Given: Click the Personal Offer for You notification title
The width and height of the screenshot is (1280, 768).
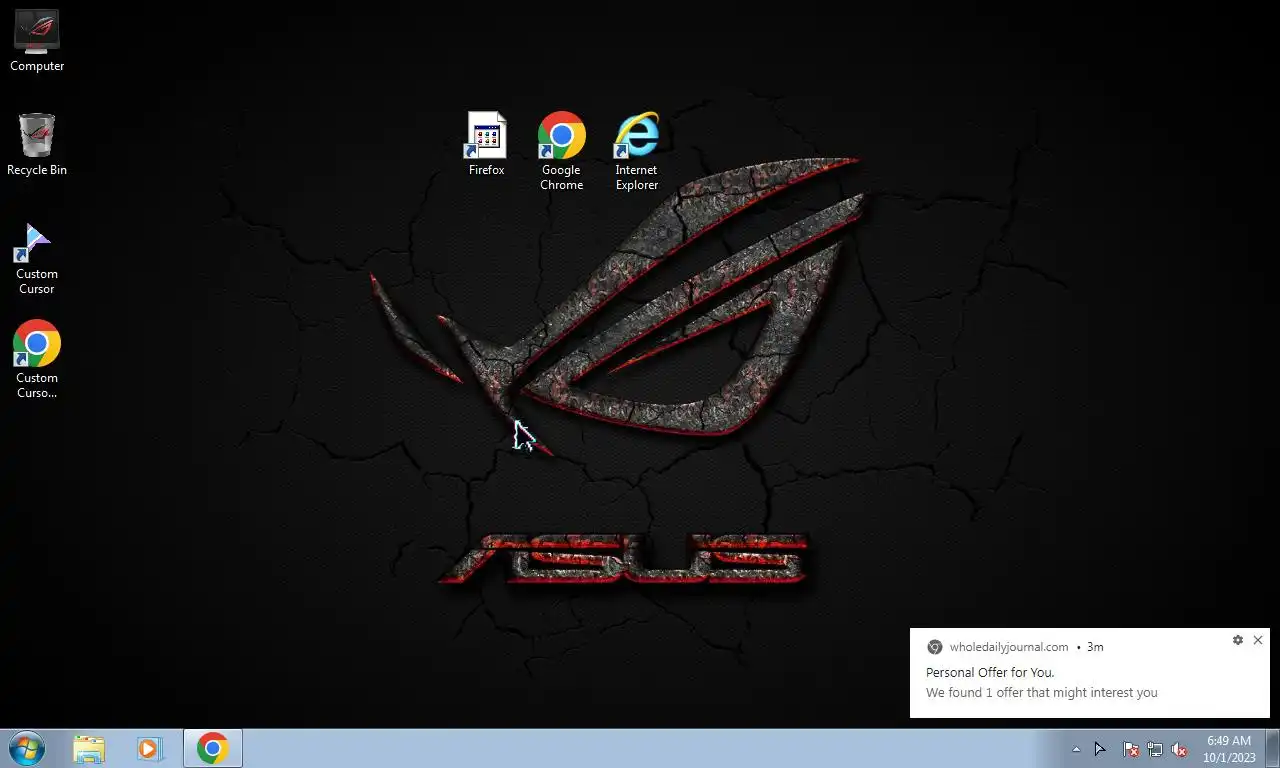Looking at the screenshot, I should (x=990, y=673).
